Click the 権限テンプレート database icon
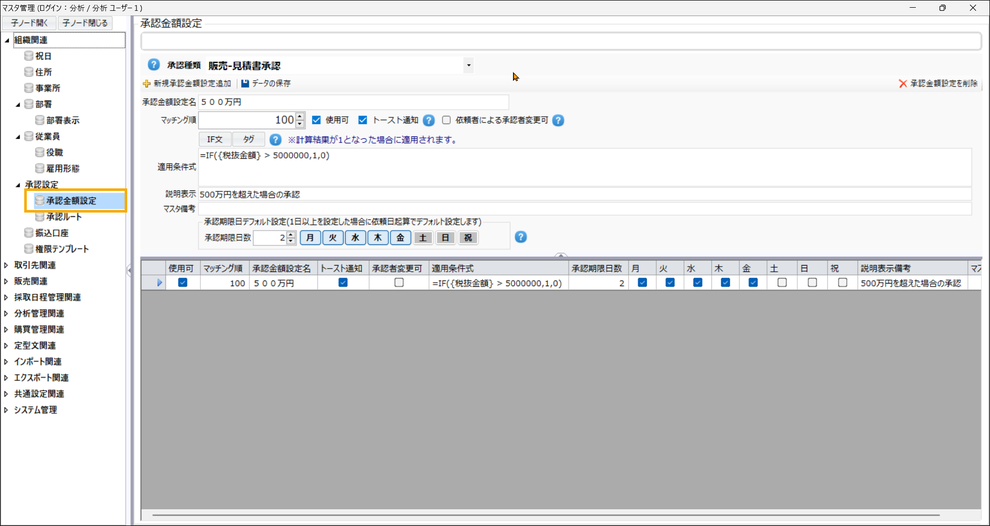Image resolution: width=990 pixels, height=526 pixels. pyautogui.click(x=29, y=249)
